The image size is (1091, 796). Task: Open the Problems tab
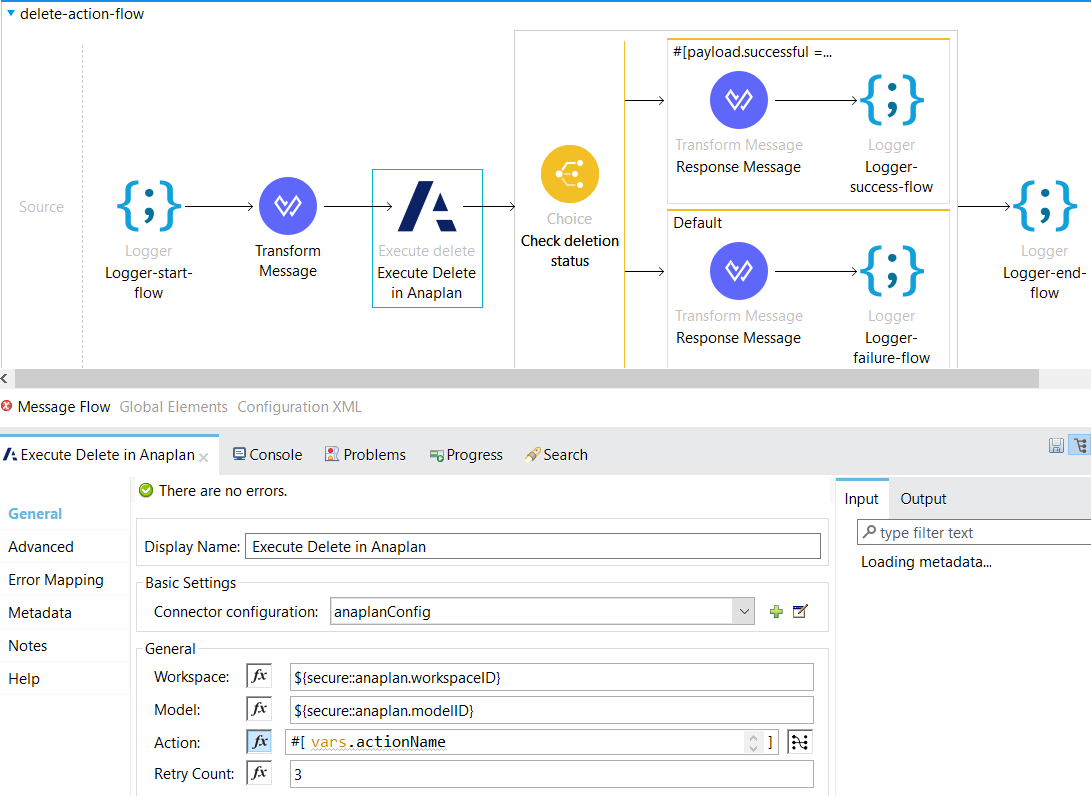tap(365, 454)
